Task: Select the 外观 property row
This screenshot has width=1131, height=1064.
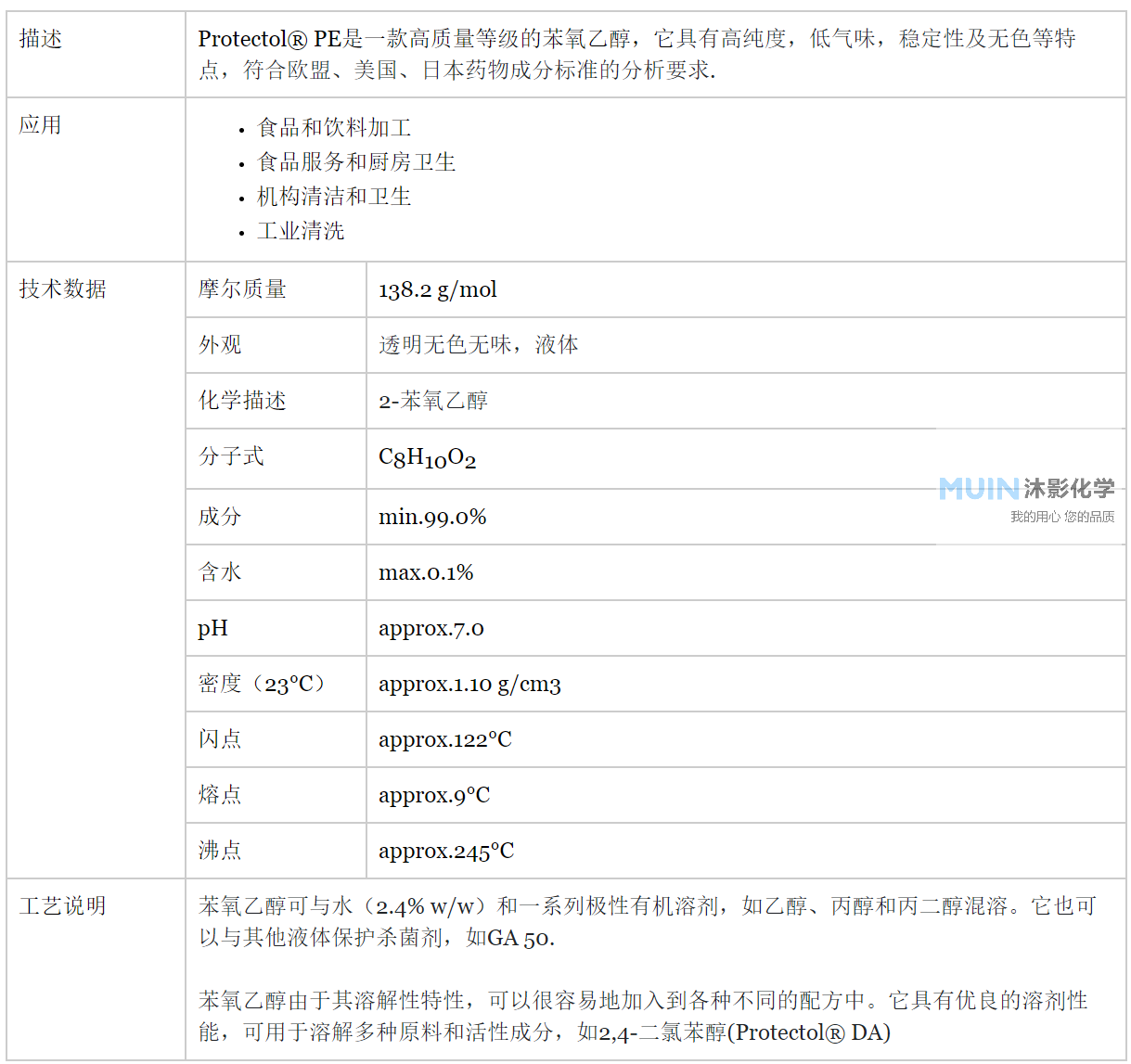Action: (220, 344)
